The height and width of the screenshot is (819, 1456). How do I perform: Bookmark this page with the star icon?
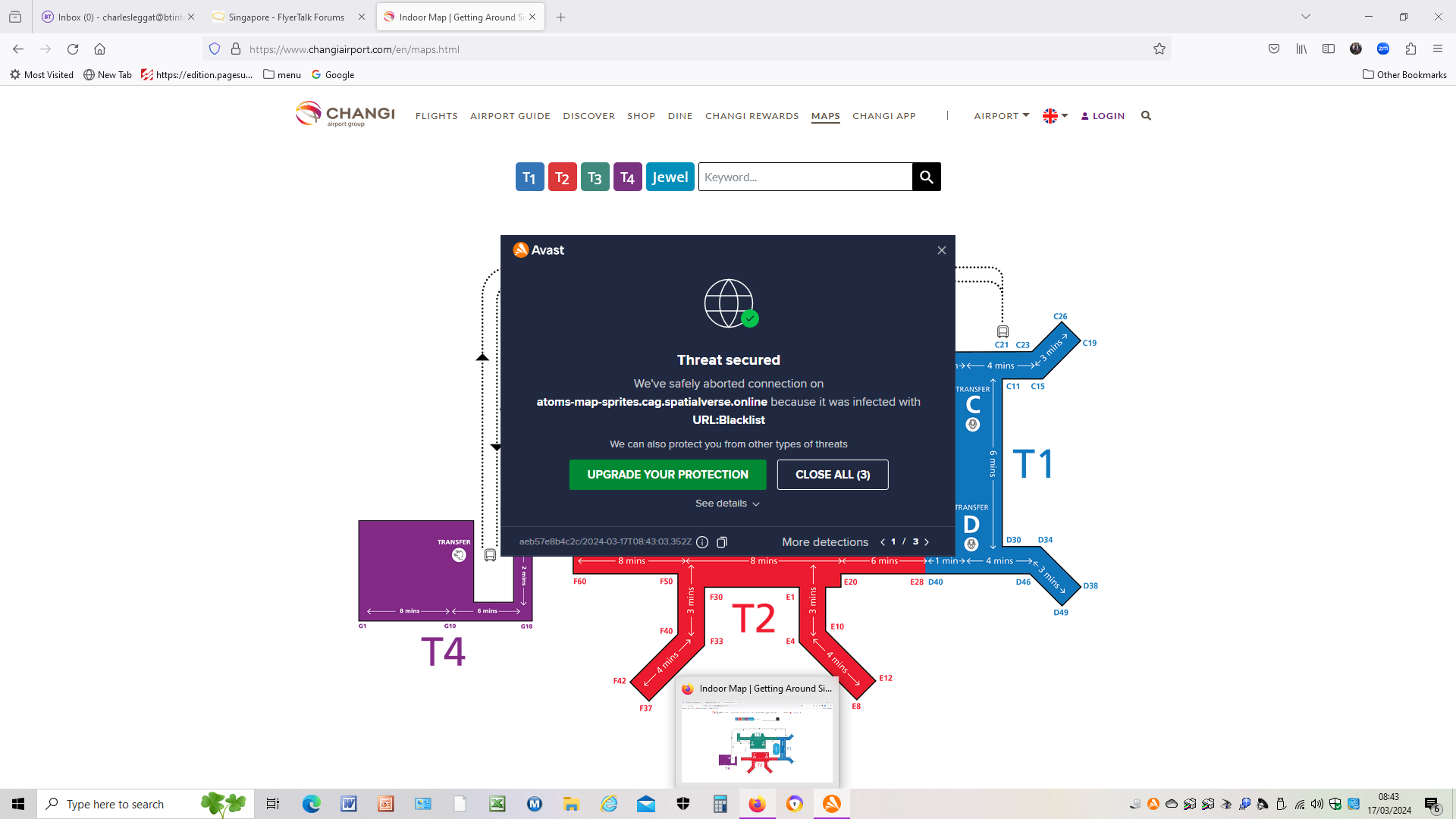[x=1159, y=49]
